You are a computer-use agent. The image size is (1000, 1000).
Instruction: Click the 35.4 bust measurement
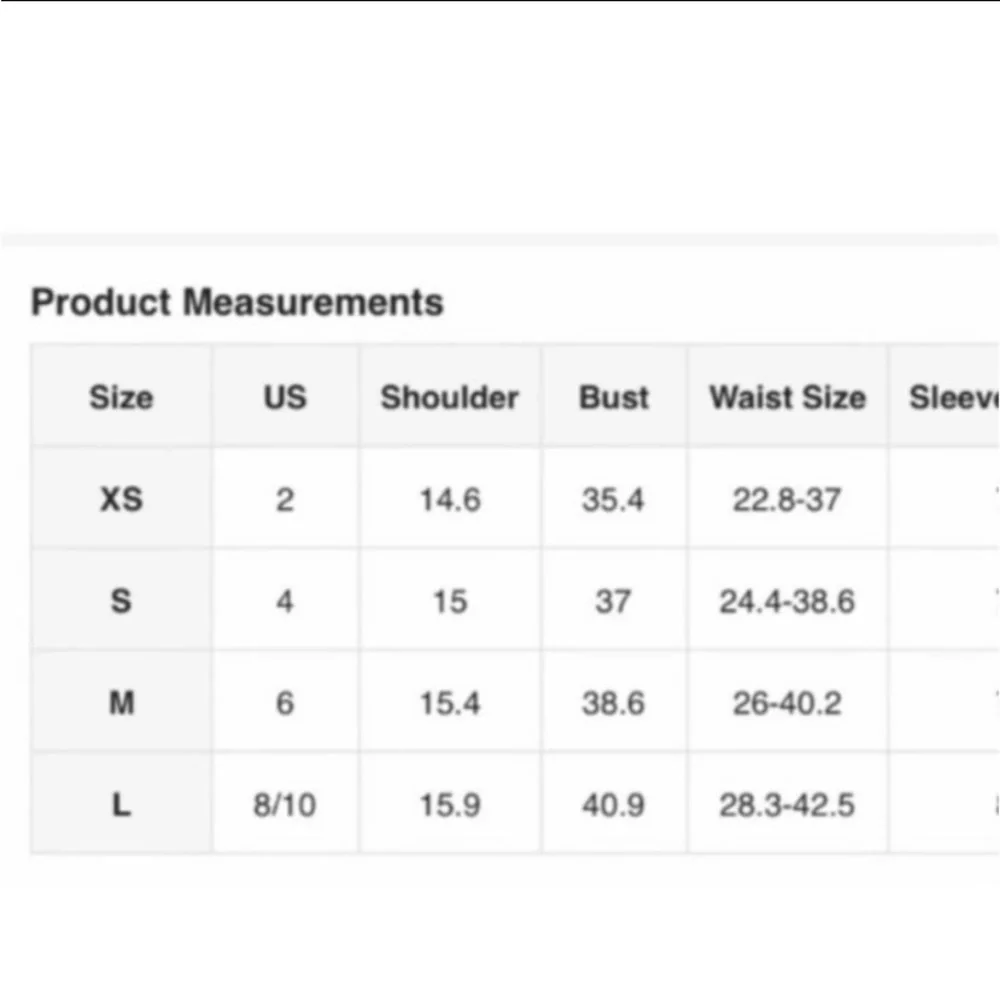tap(613, 499)
